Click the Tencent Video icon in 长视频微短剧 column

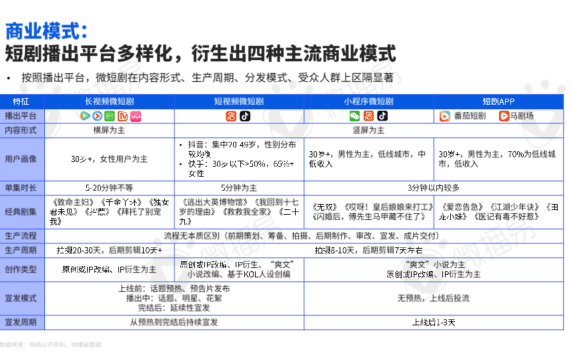85,116
